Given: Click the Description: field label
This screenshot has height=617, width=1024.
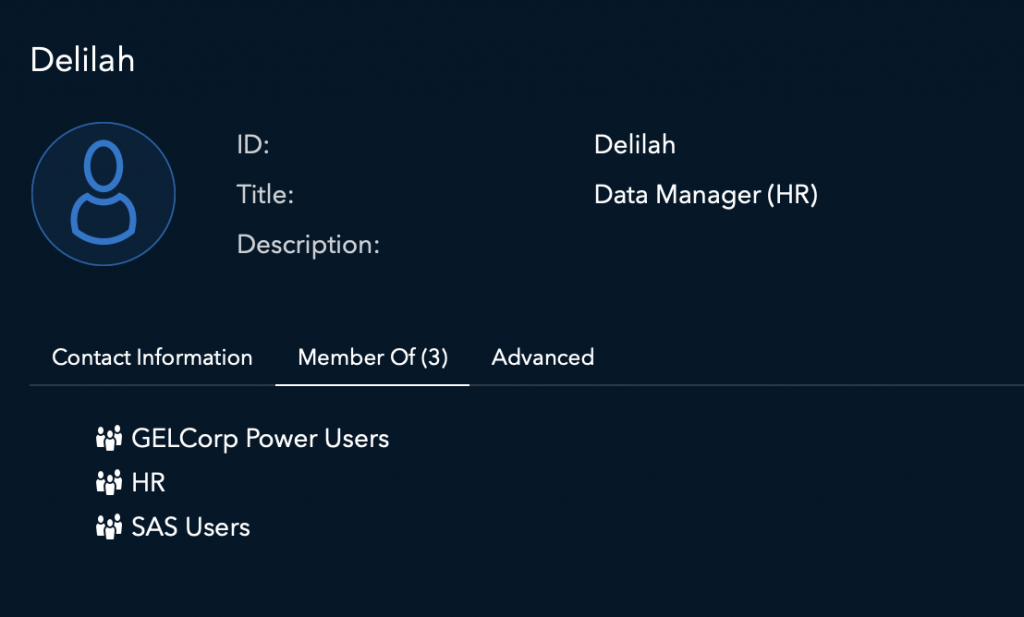Looking at the screenshot, I should [x=308, y=245].
